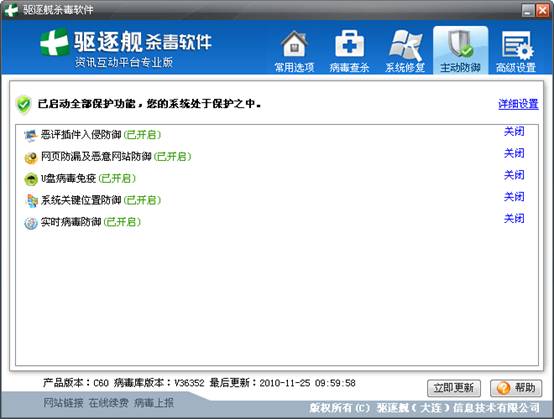Open the 病毒上报 link
The height and width of the screenshot is (419, 554).
pyautogui.click(x=154, y=403)
